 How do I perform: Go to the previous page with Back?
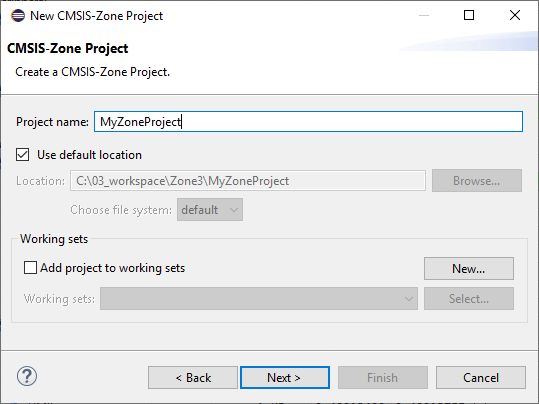click(193, 378)
